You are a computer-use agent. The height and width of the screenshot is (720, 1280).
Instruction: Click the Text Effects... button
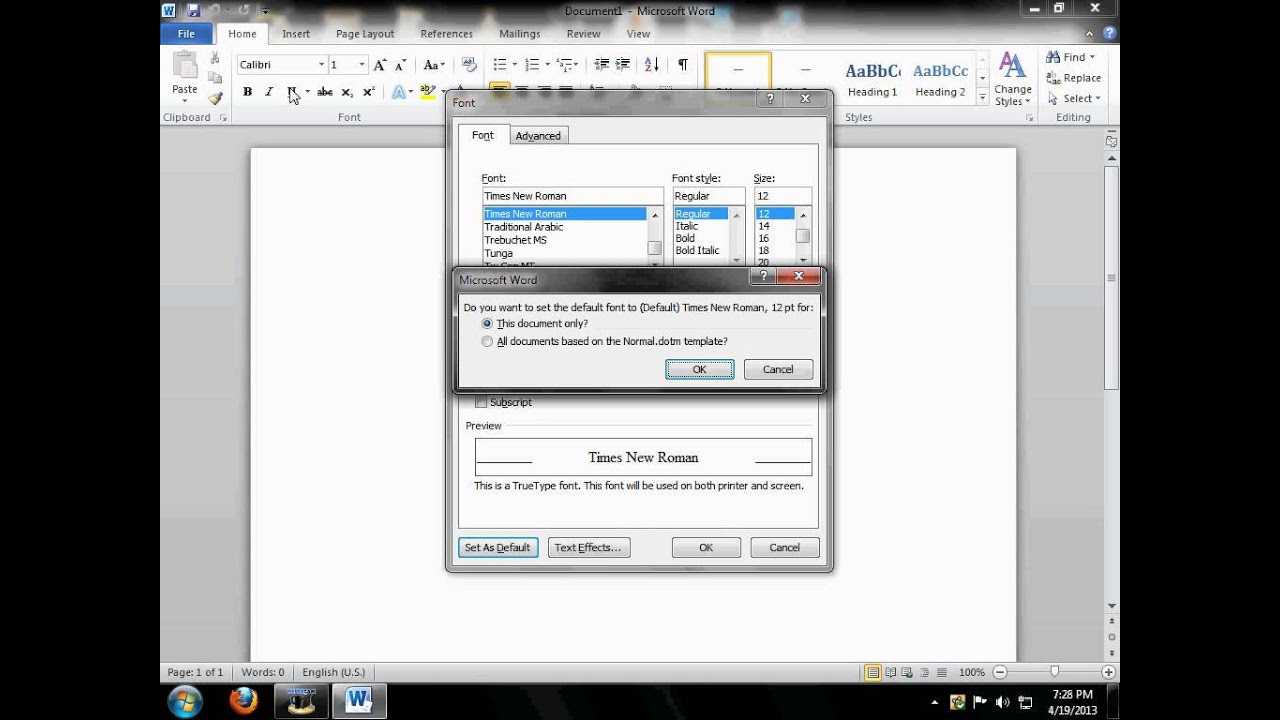click(588, 548)
